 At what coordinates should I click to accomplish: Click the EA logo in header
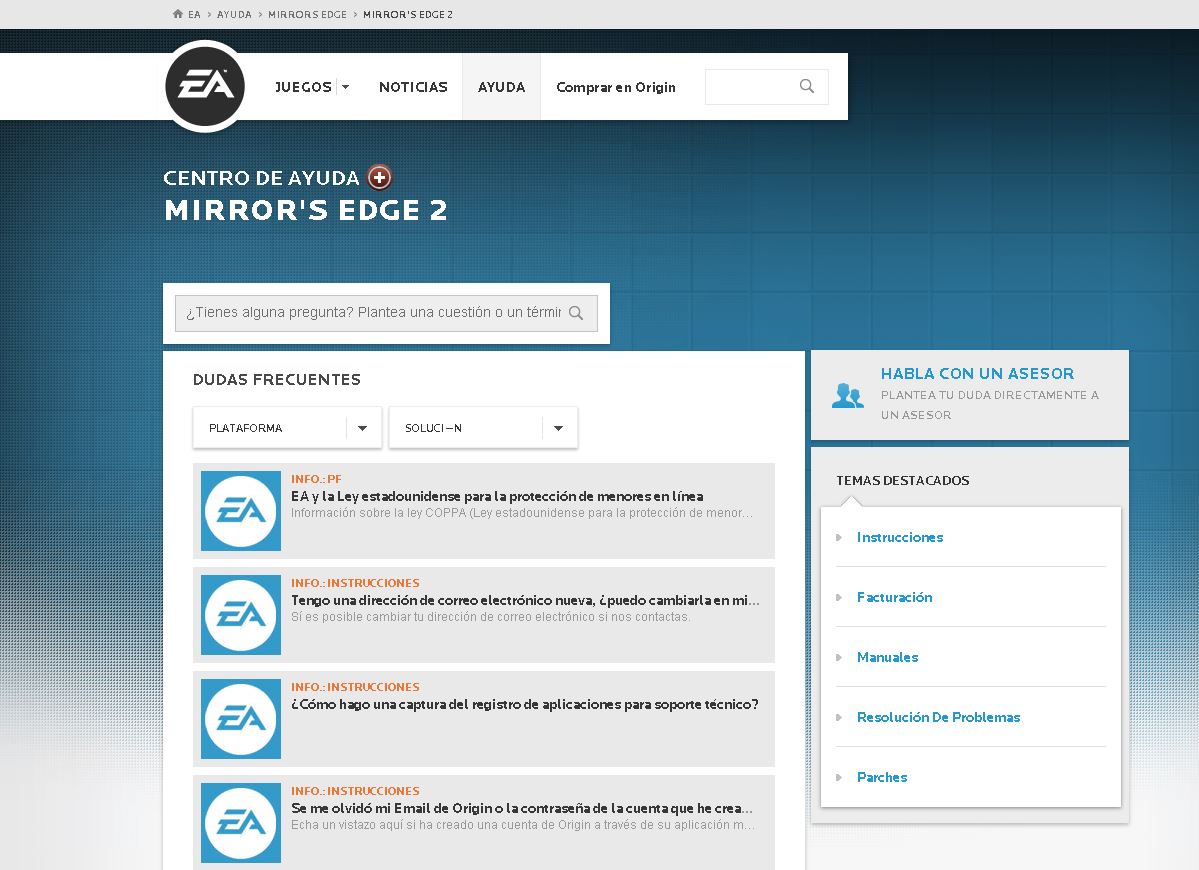[205, 86]
